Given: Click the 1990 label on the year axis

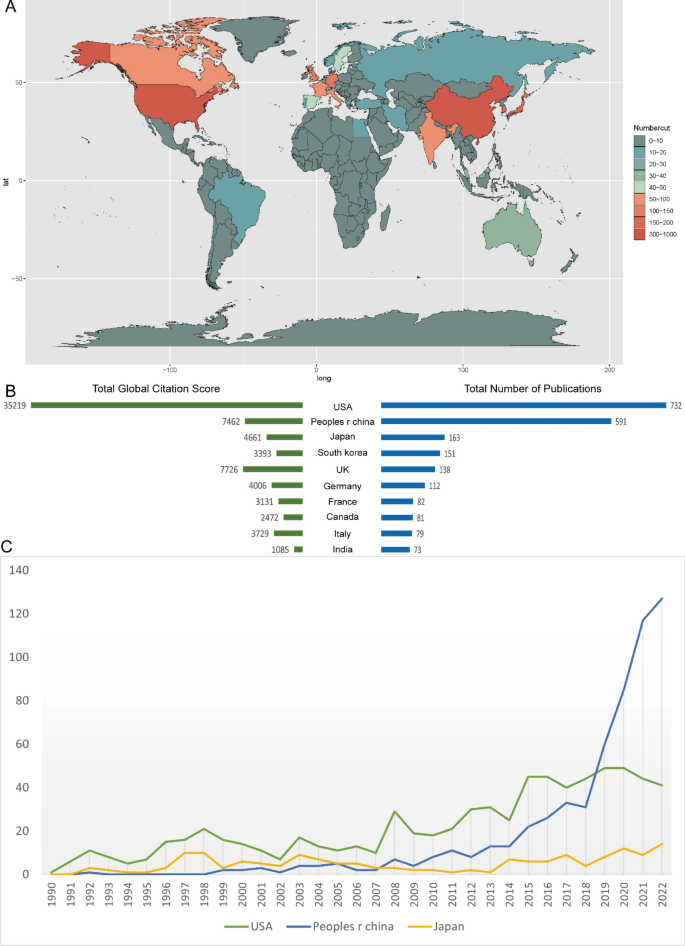Looking at the screenshot, I should pyautogui.click(x=51, y=892).
